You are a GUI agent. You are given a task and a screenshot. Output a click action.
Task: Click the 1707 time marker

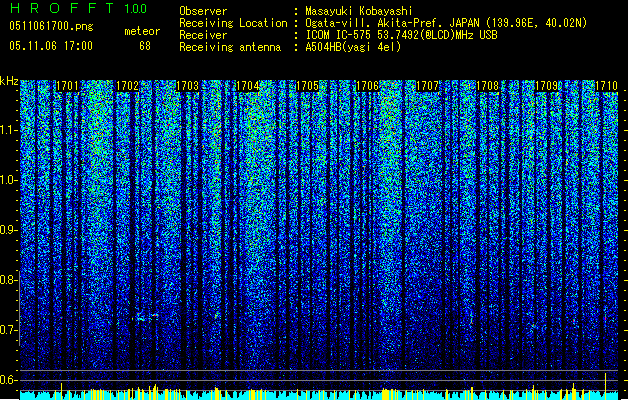[428, 86]
